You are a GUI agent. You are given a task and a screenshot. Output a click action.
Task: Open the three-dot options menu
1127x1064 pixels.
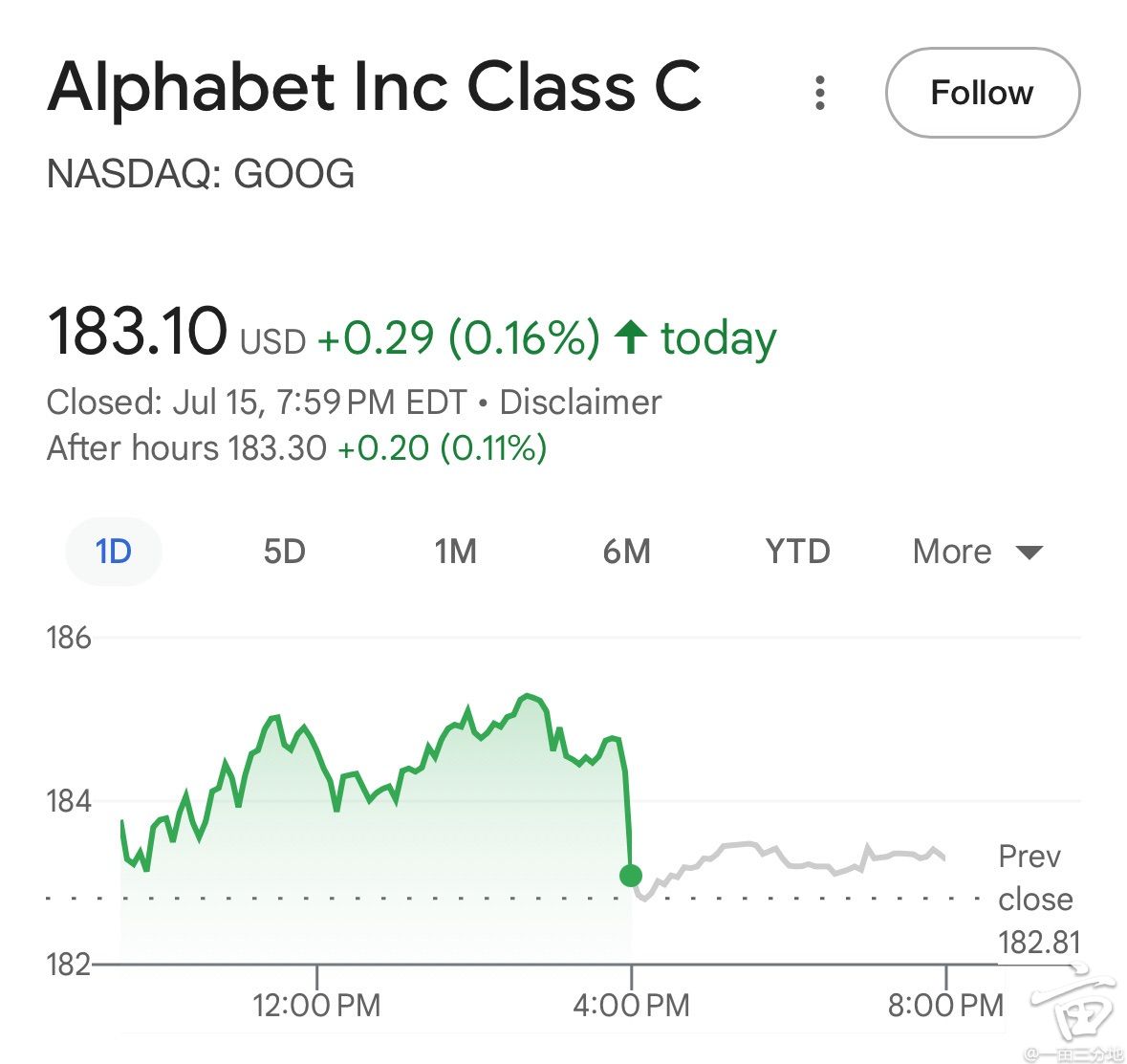[x=819, y=93]
